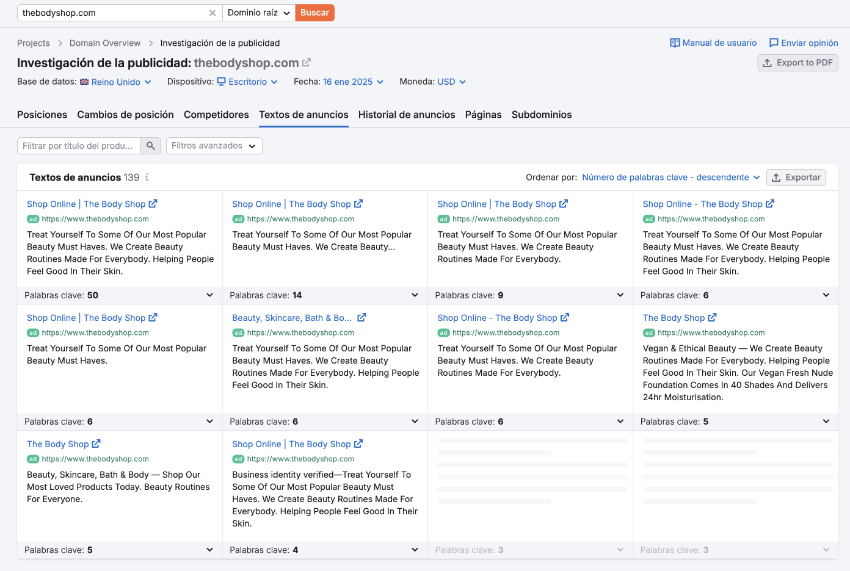Expand Palabras clave: 9 row
Screen dimensions: 850x571
(x=530, y=296)
